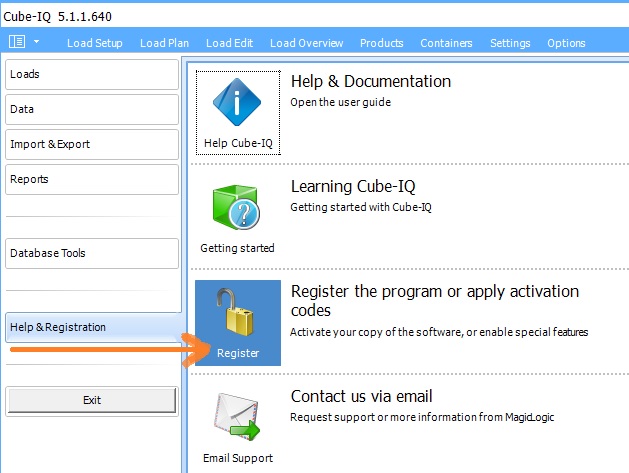Click 'Getting started with Cube-IQ' description
Image resolution: width=629 pixels, height=473 pixels.
coord(361,207)
